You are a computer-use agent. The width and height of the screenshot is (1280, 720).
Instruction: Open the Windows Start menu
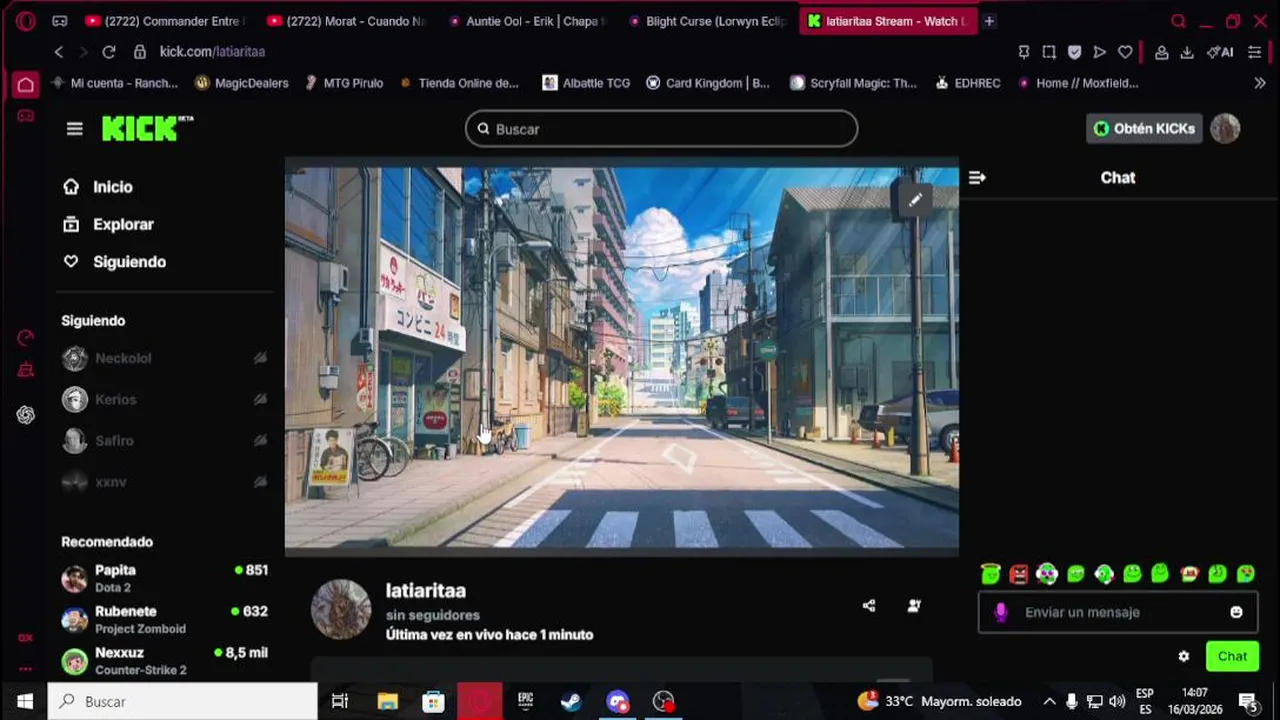click(x=24, y=701)
